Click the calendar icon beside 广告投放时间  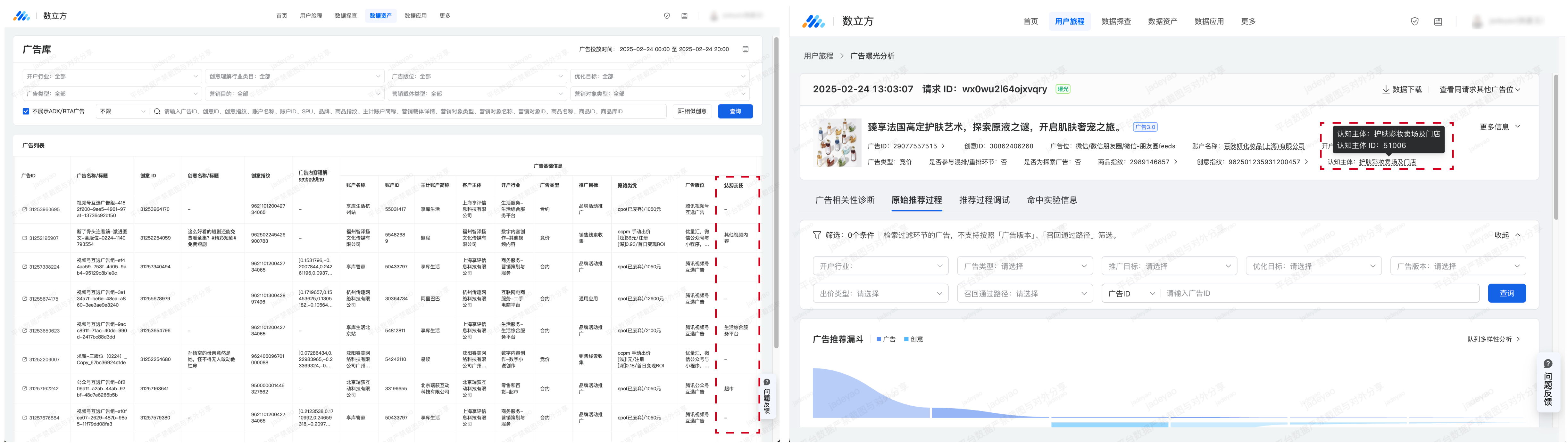[745, 49]
